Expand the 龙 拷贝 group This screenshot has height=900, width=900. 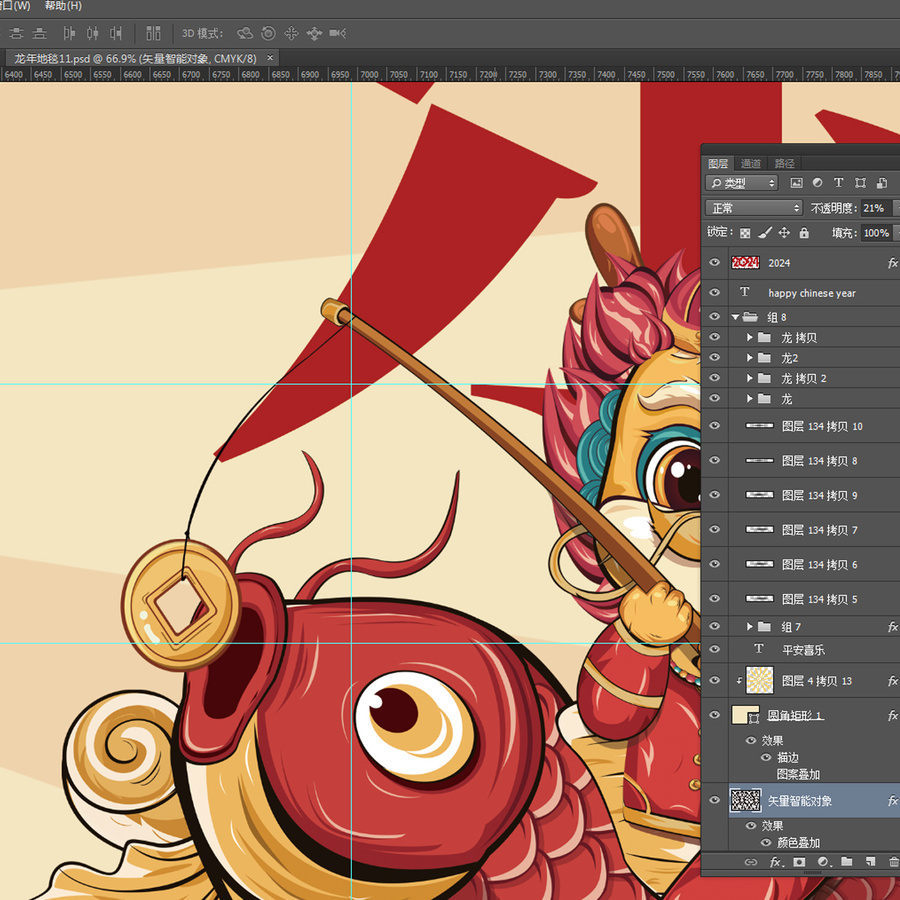750,338
